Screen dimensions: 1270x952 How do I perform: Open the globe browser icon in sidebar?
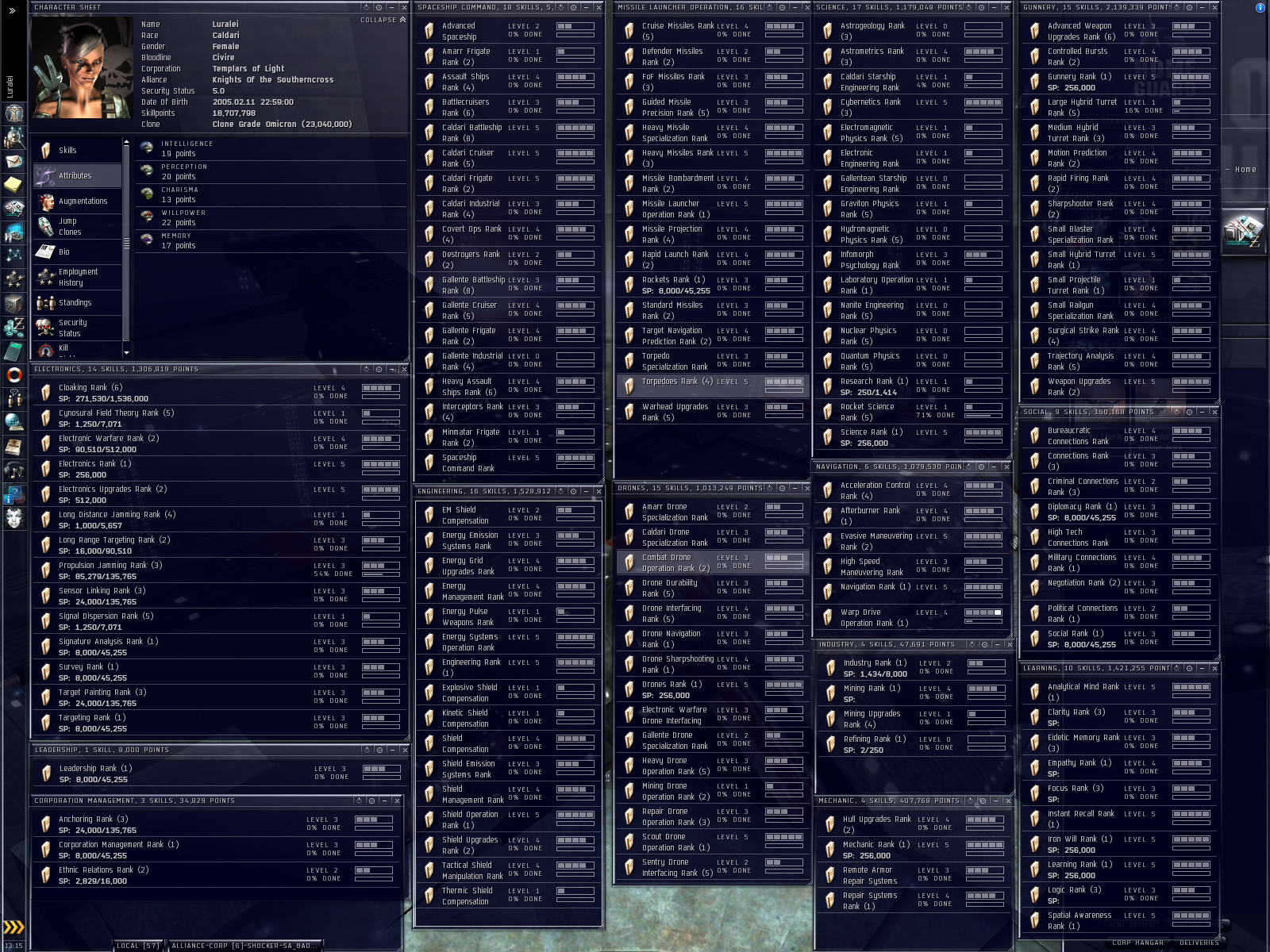click(x=13, y=422)
